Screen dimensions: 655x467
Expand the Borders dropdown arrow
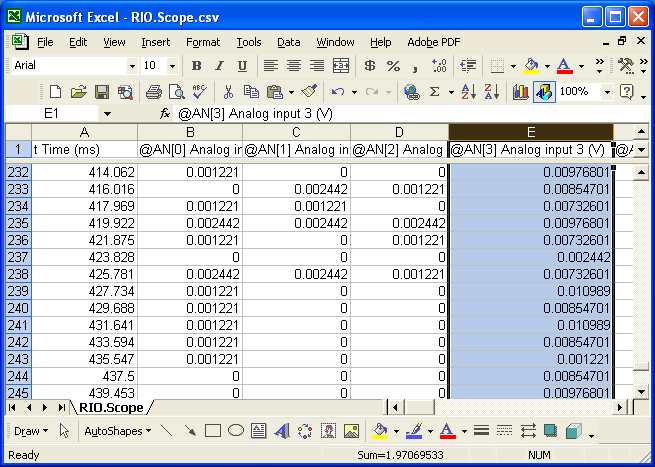point(513,66)
